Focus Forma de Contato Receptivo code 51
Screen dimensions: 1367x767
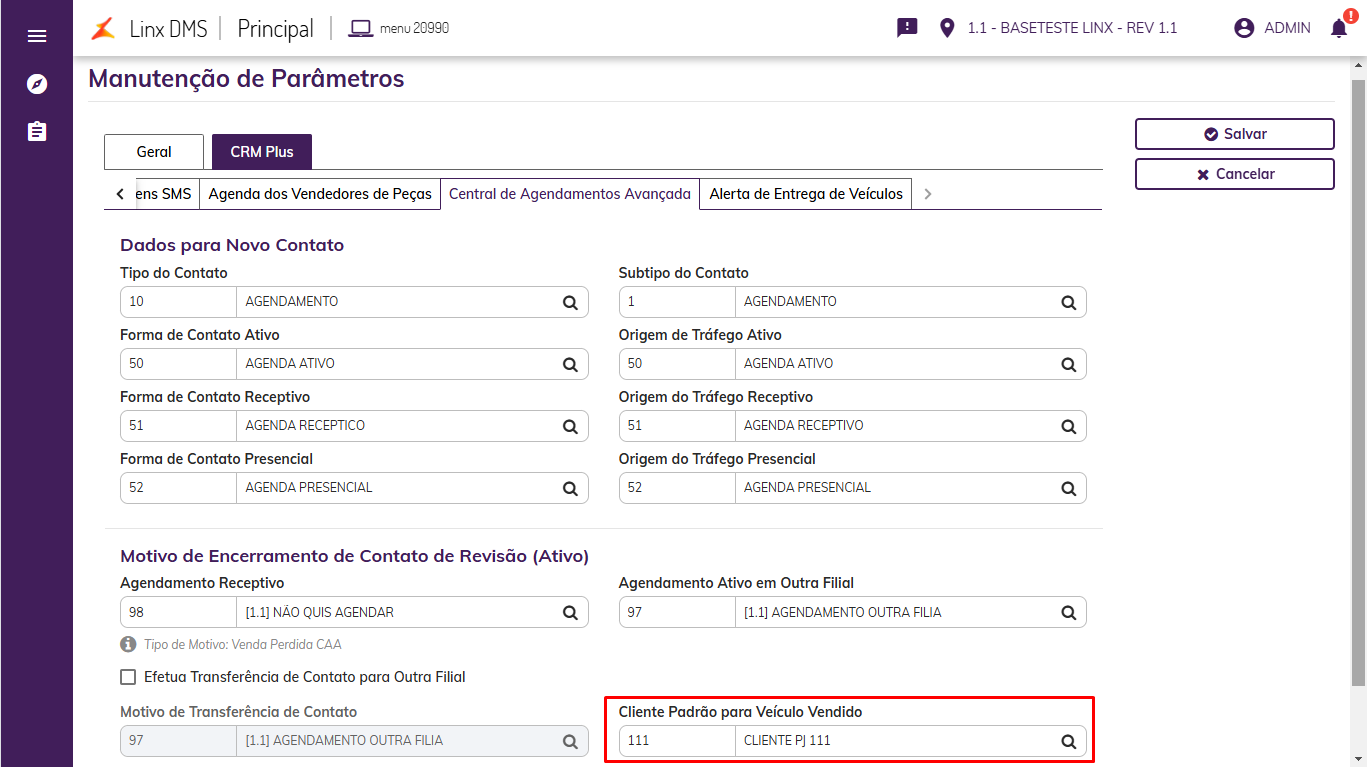coord(178,426)
